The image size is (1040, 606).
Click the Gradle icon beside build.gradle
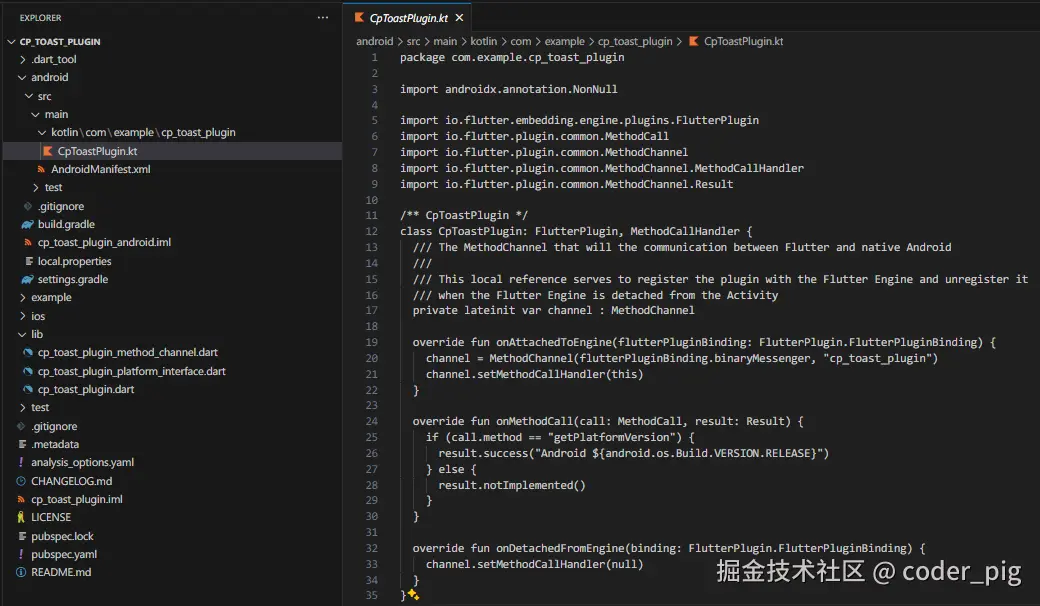click(27, 224)
